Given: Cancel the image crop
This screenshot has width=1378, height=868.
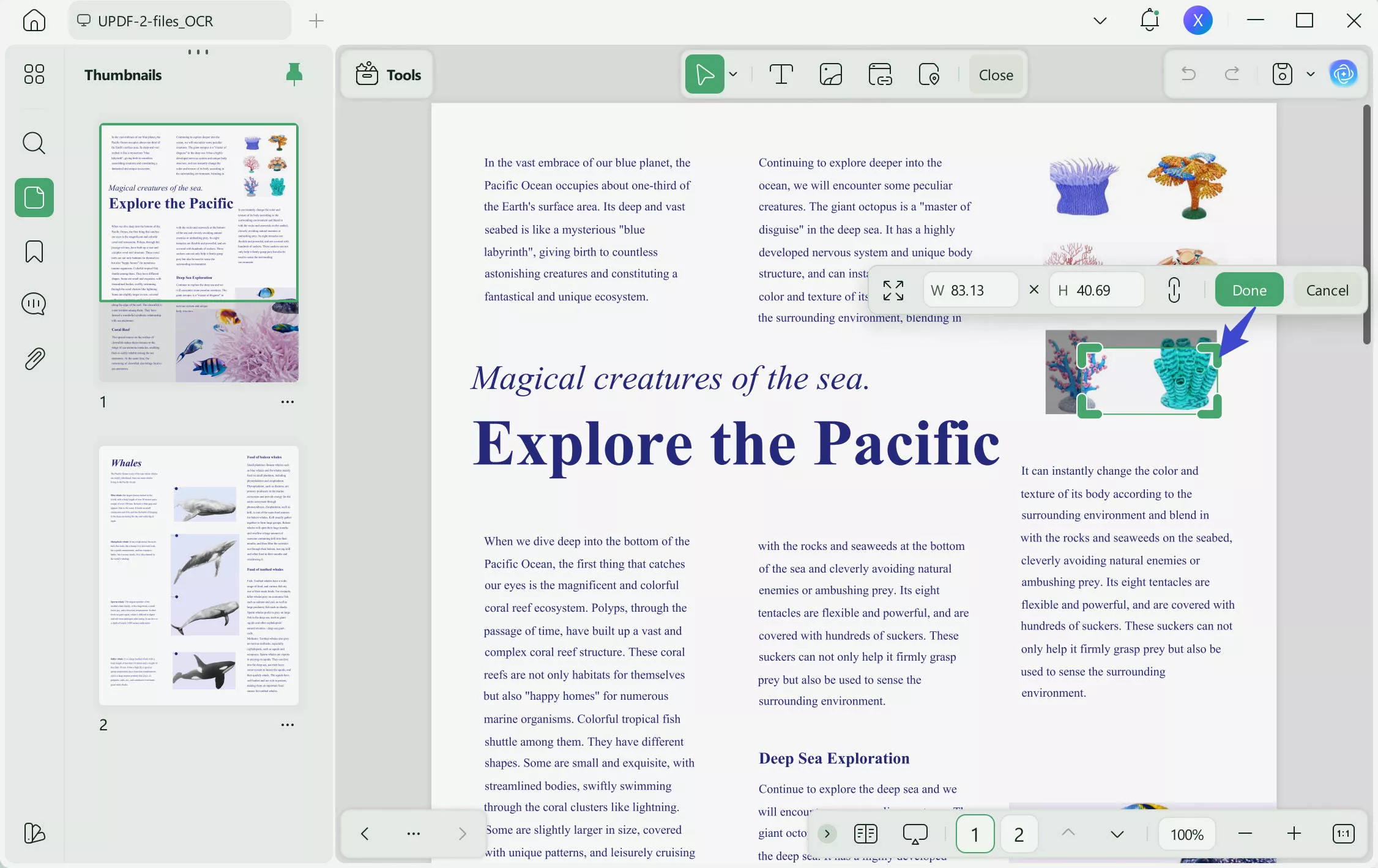Looking at the screenshot, I should point(1327,290).
